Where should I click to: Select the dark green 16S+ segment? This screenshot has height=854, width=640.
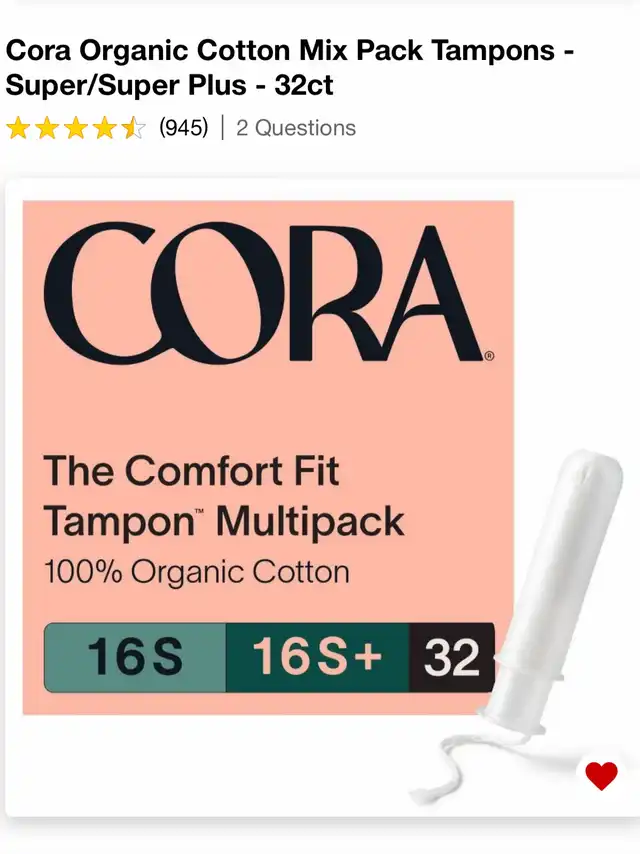(318, 657)
